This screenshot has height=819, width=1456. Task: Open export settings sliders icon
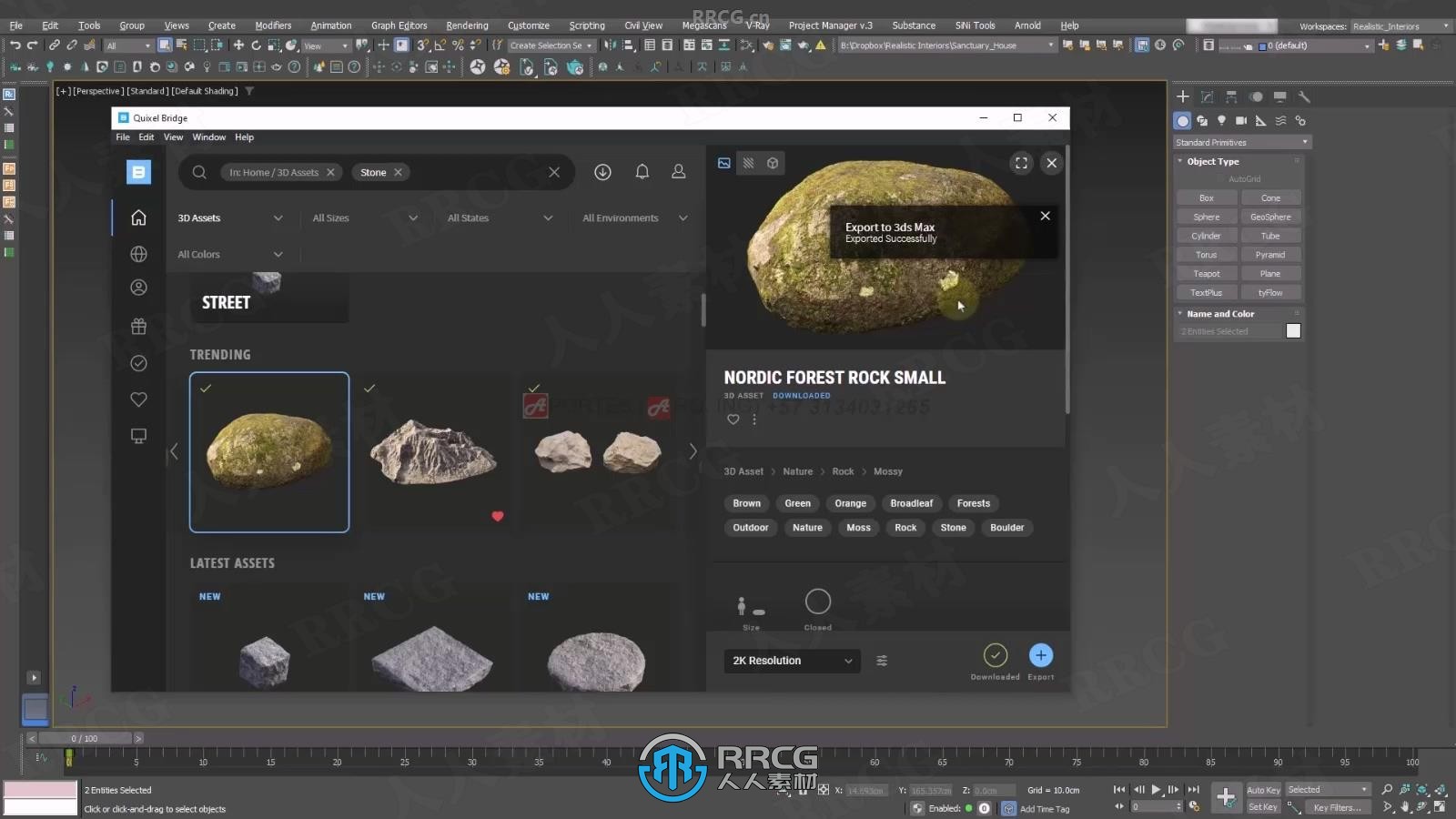[882, 661]
